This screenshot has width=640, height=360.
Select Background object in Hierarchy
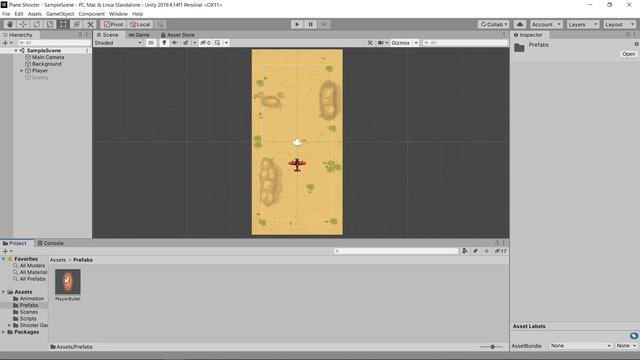(x=47, y=64)
